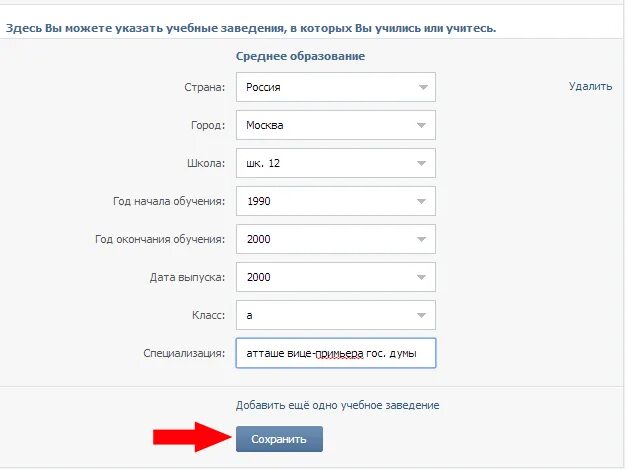This screenshot has height=469, width=631.
Task: Click the Среднее образование section heading
Action: pyautogui.click(x=300, y=56)
